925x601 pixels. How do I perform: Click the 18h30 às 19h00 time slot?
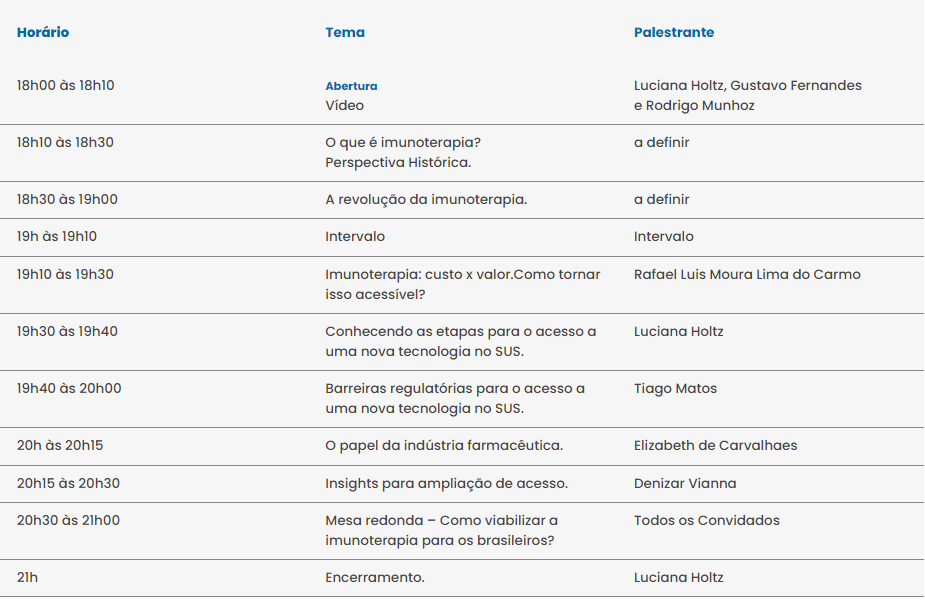click(x=67, y=199)
